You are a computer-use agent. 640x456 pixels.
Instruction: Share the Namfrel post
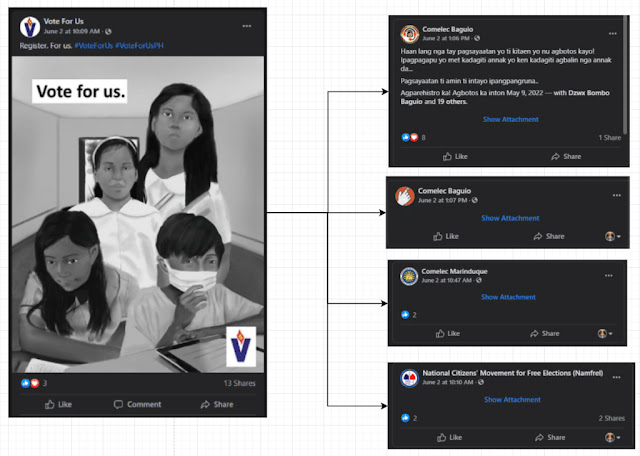click(x=550, y=438)
